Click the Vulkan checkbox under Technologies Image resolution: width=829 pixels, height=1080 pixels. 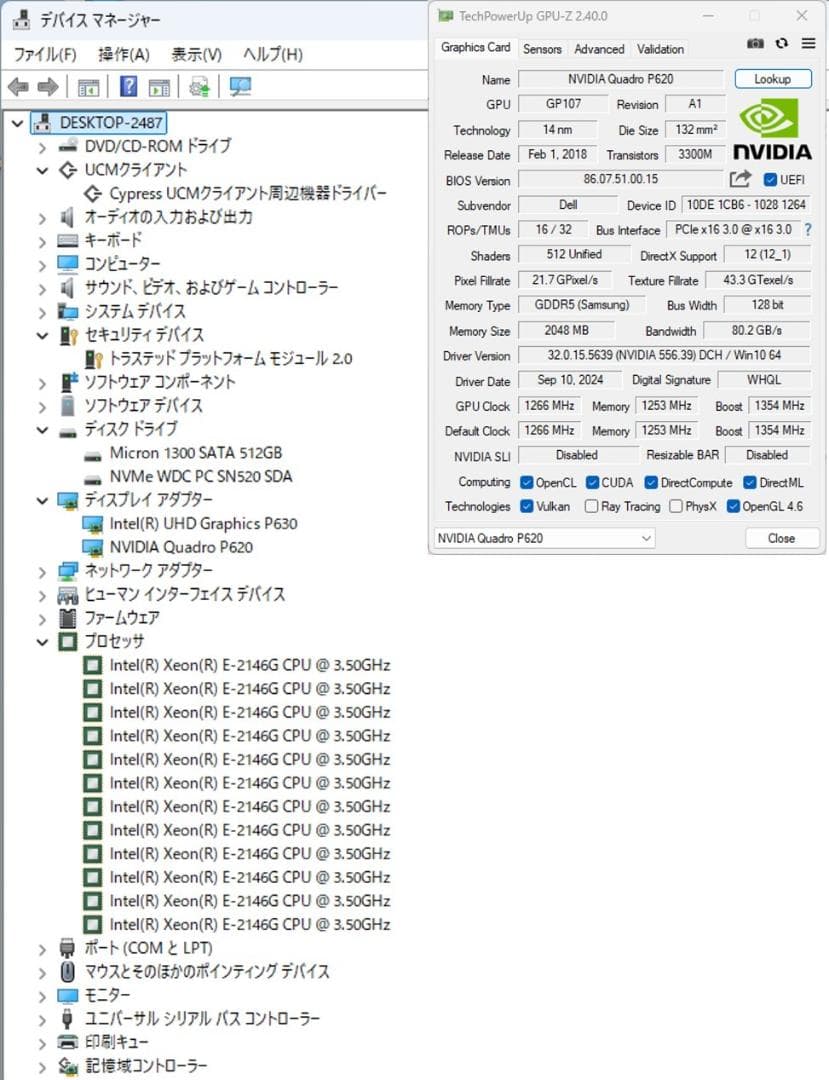tap(526, 507)
